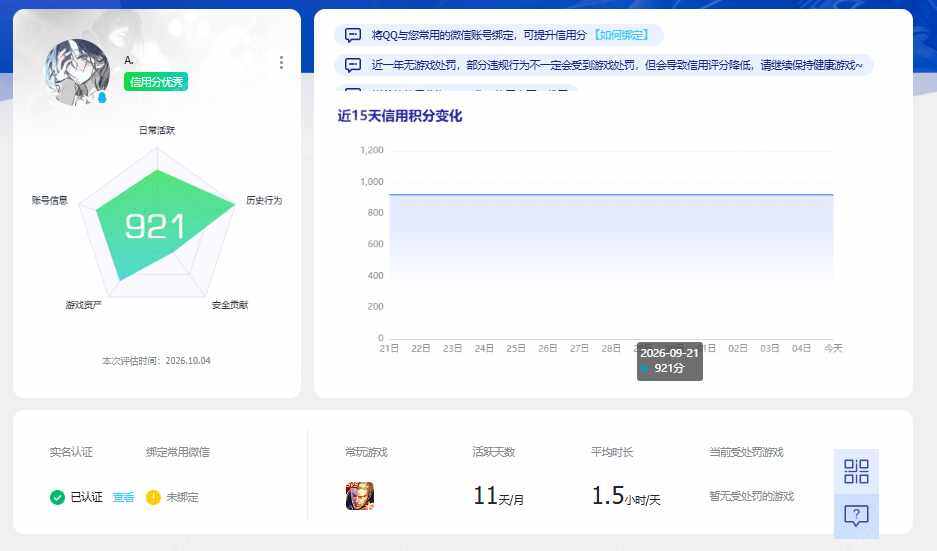937x551 pixels.
Task: Click the 游戏资产 radar axis label
Action: coord(84,305)
